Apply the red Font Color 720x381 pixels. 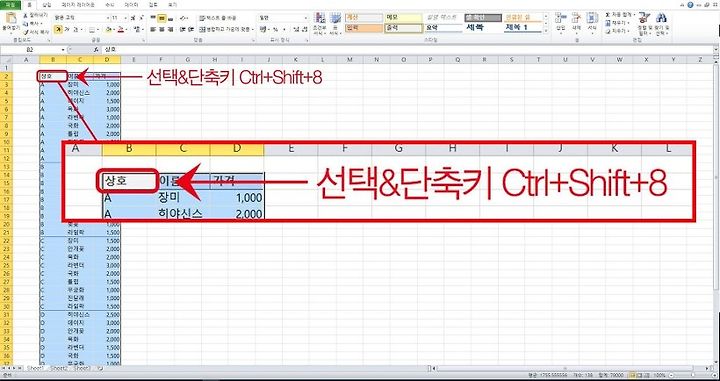(x=120, y=29)
